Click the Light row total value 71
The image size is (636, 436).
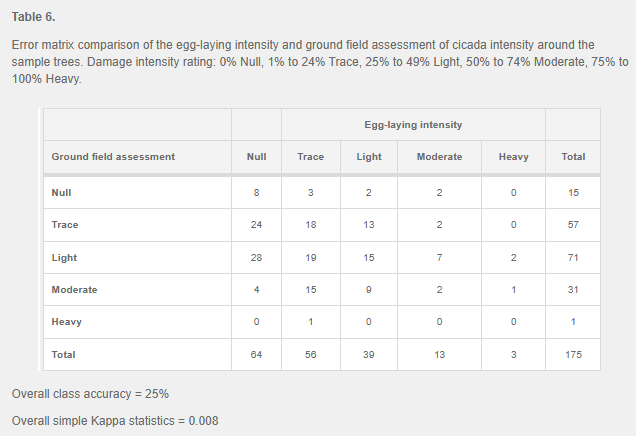(x=573, y=257)
